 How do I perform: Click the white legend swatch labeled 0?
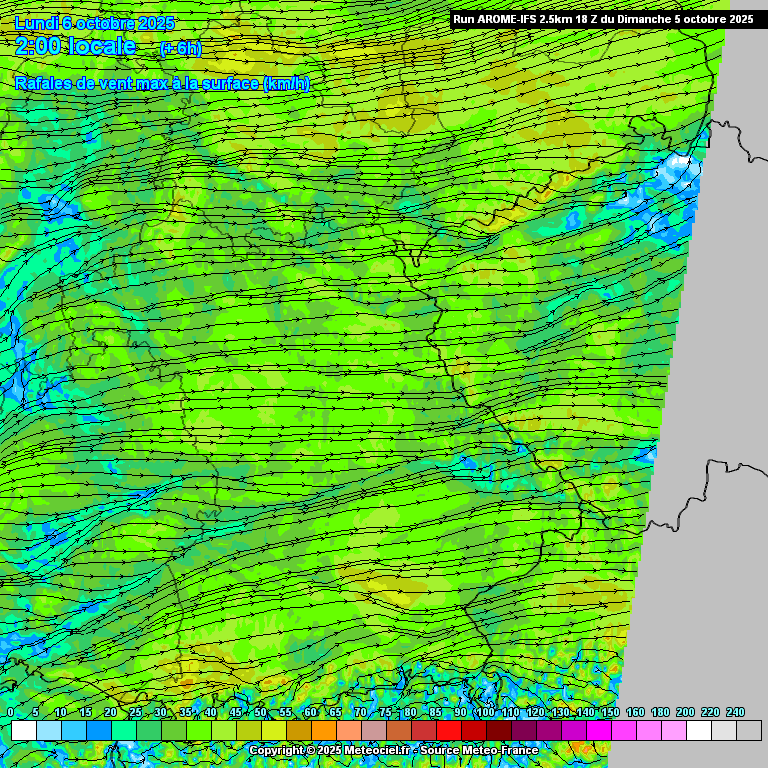point(23,731)
